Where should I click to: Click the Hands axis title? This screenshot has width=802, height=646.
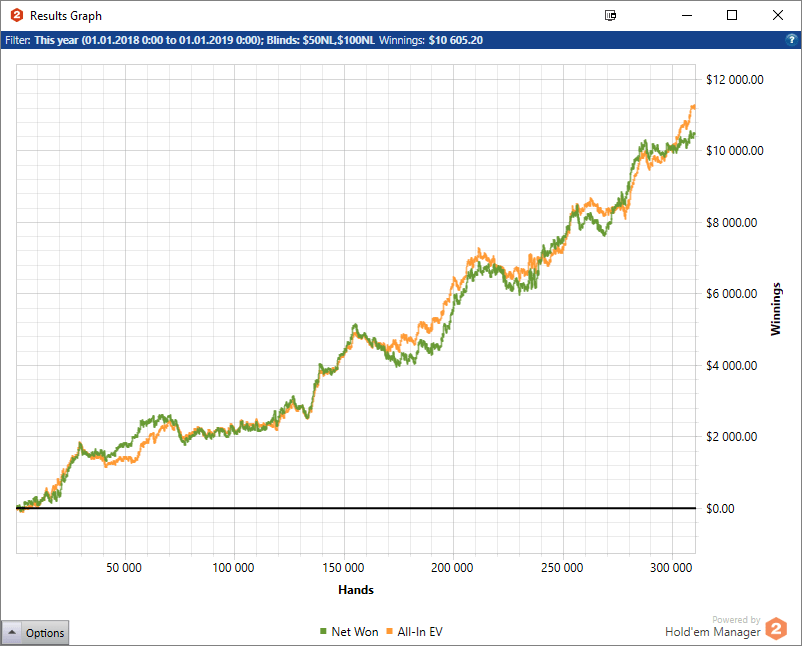click(x=356, y=589)
